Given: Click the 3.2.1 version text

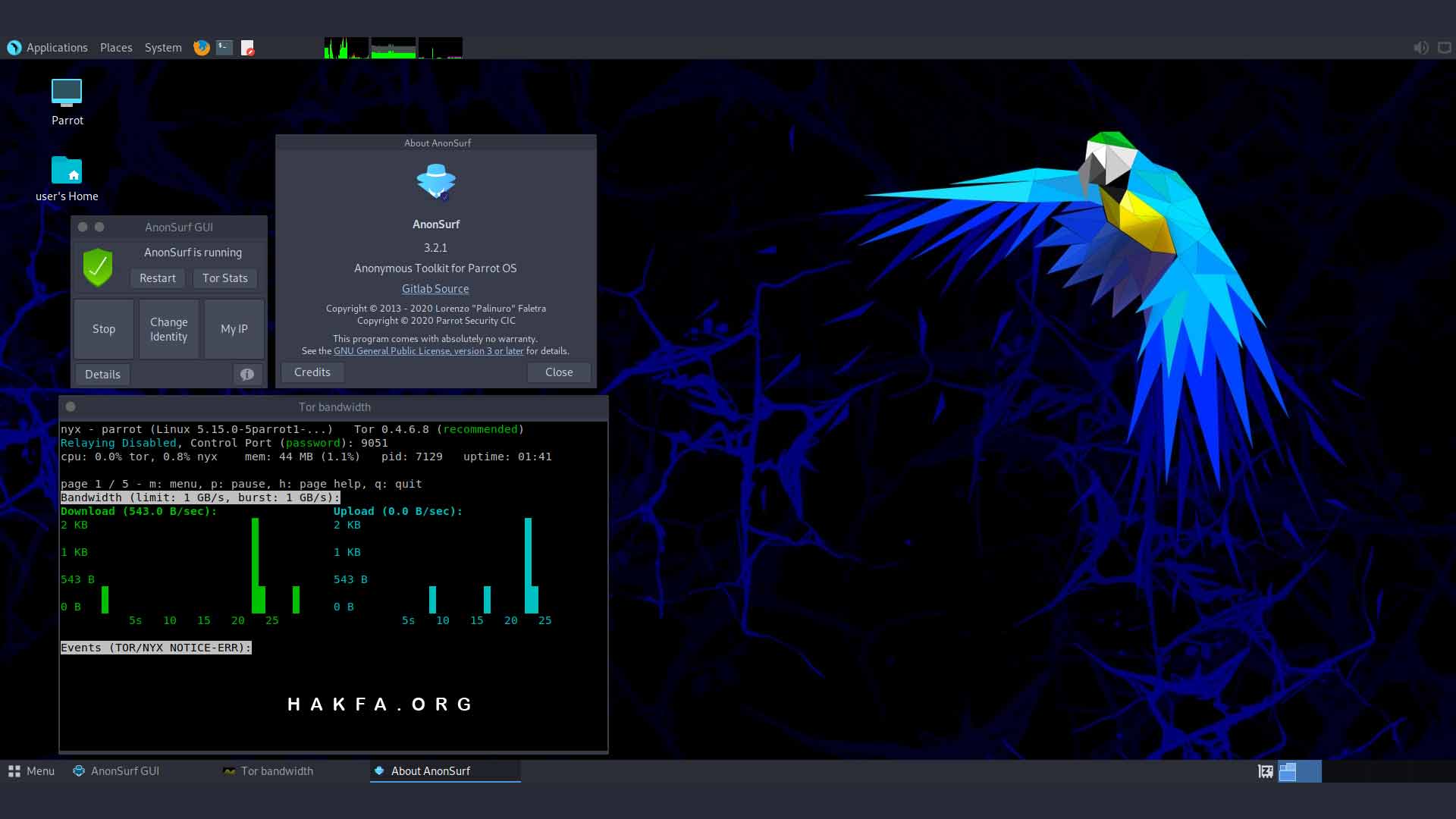Looking at the screenshot, I should click(435, 248).
